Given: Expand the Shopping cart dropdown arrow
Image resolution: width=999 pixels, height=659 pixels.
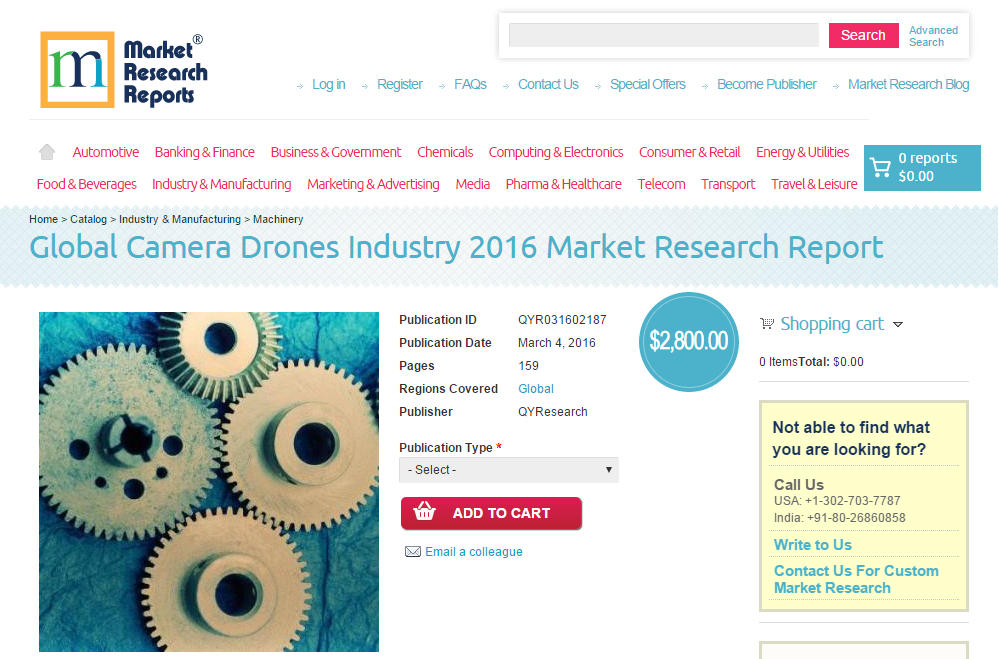Looking at the screenshot, I should pos(898,325).
